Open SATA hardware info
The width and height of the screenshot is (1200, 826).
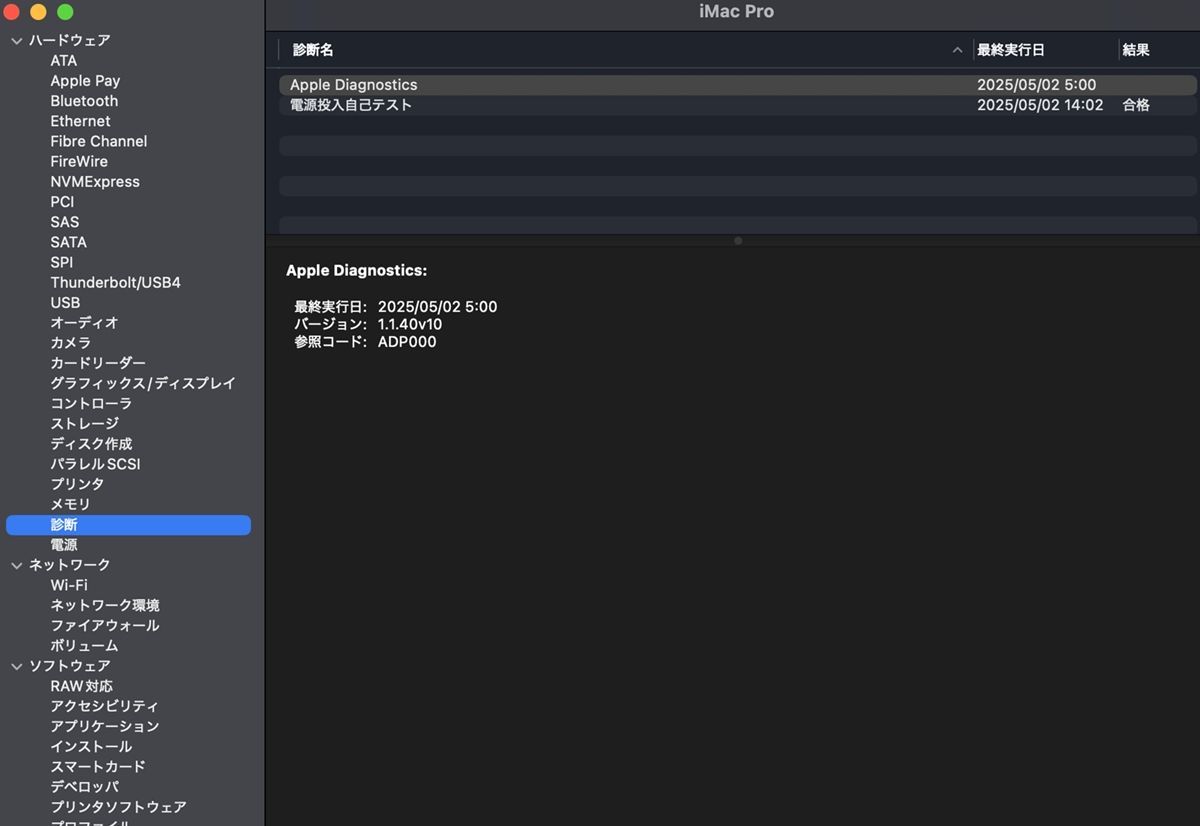pos(69,242)
